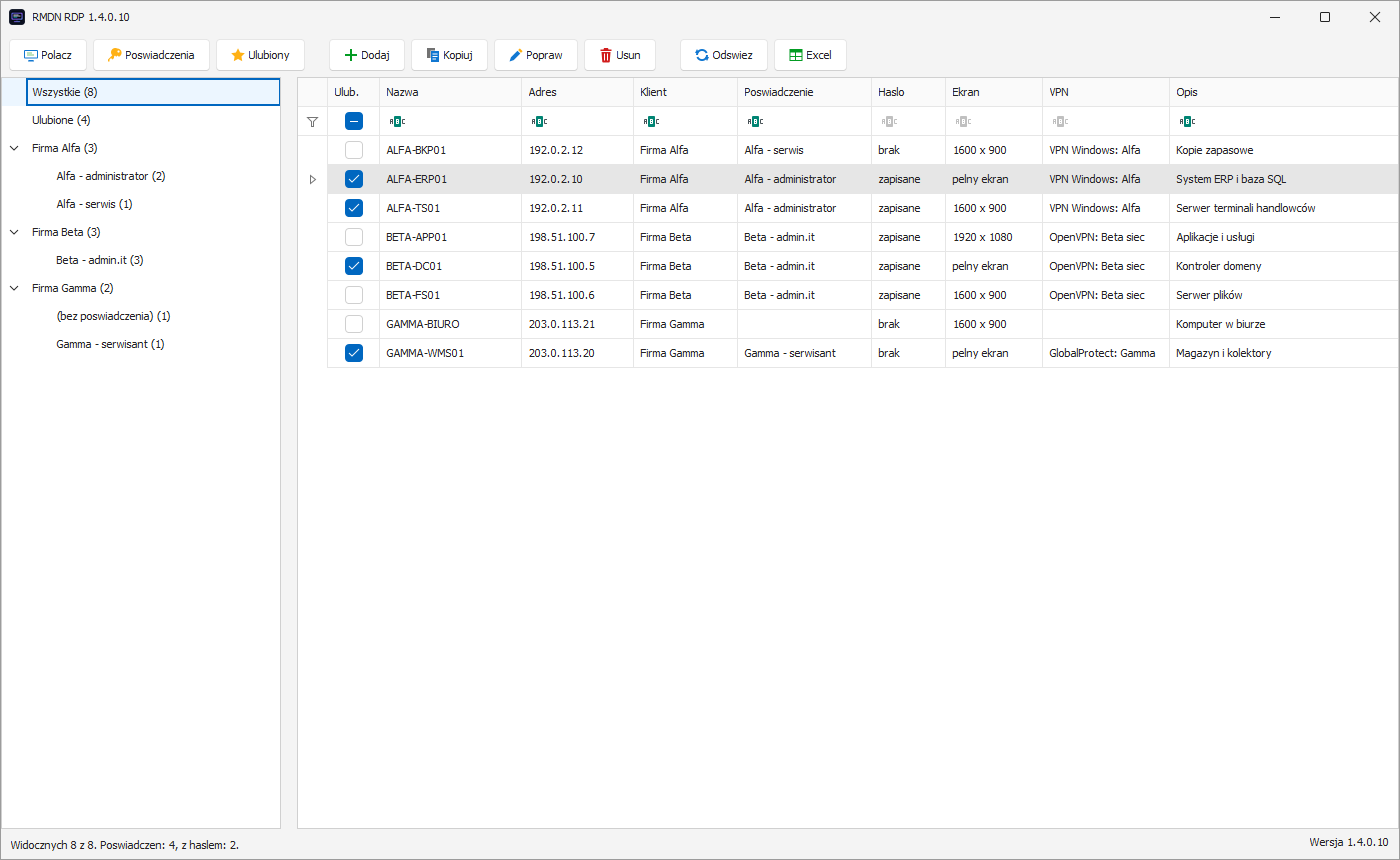Select Ulubione (4) in the tree

62,120
